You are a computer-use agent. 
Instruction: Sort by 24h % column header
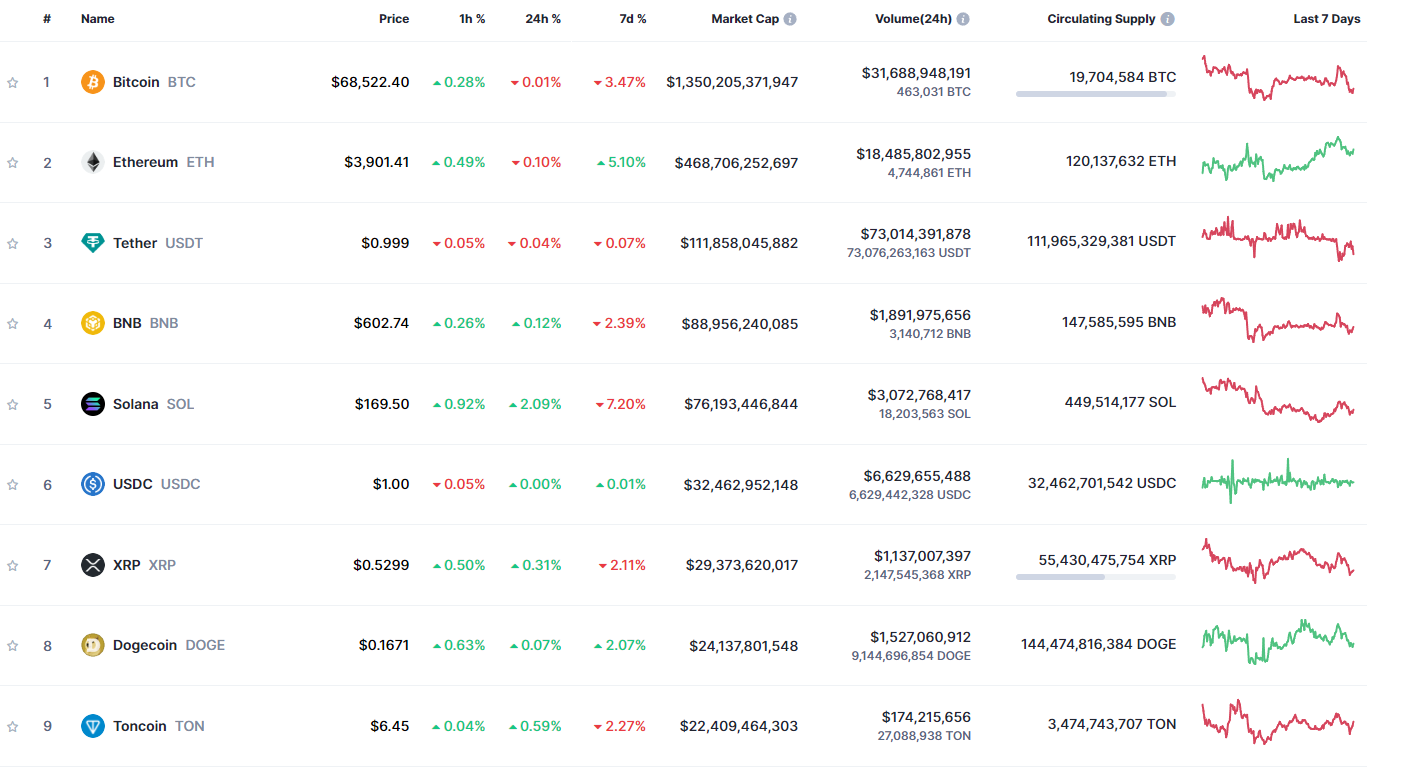pyautogui.click(x=543, y=19)
